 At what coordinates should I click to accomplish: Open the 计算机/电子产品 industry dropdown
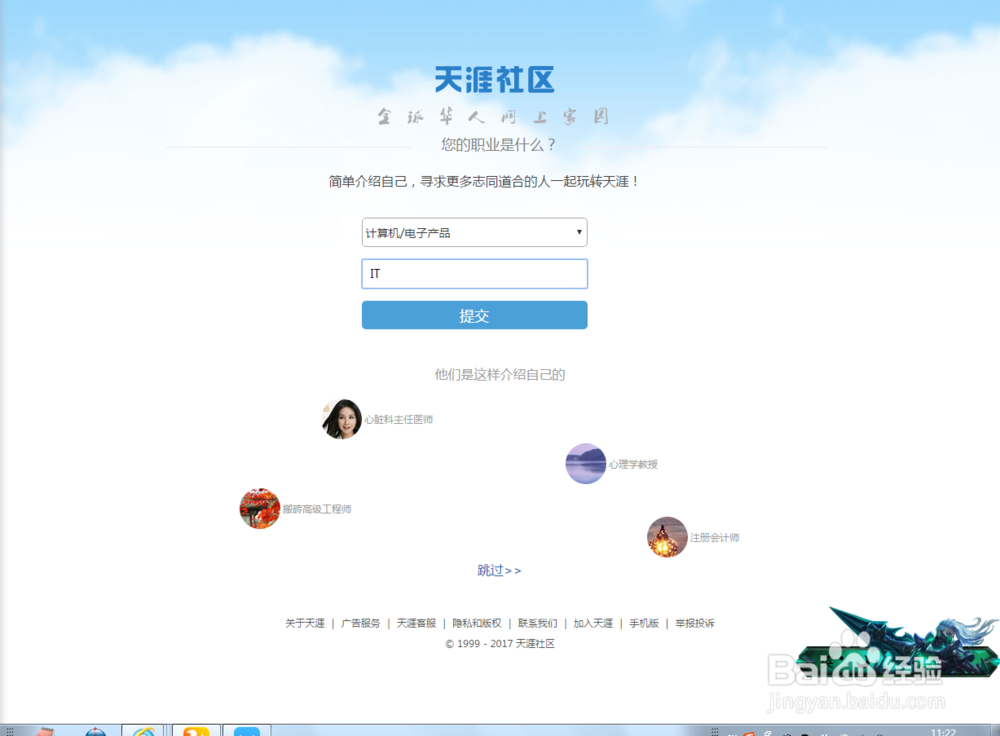[474, 233]
